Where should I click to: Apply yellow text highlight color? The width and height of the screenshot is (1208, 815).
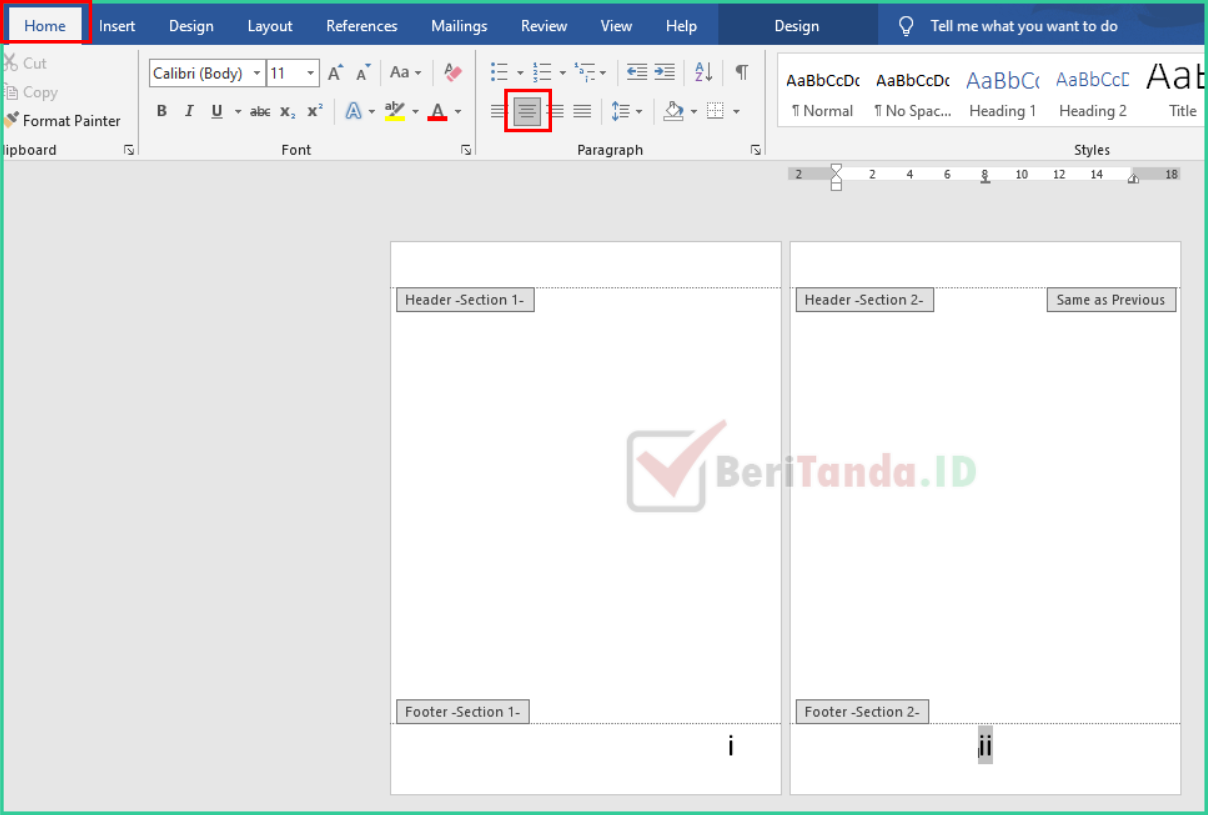395,111
